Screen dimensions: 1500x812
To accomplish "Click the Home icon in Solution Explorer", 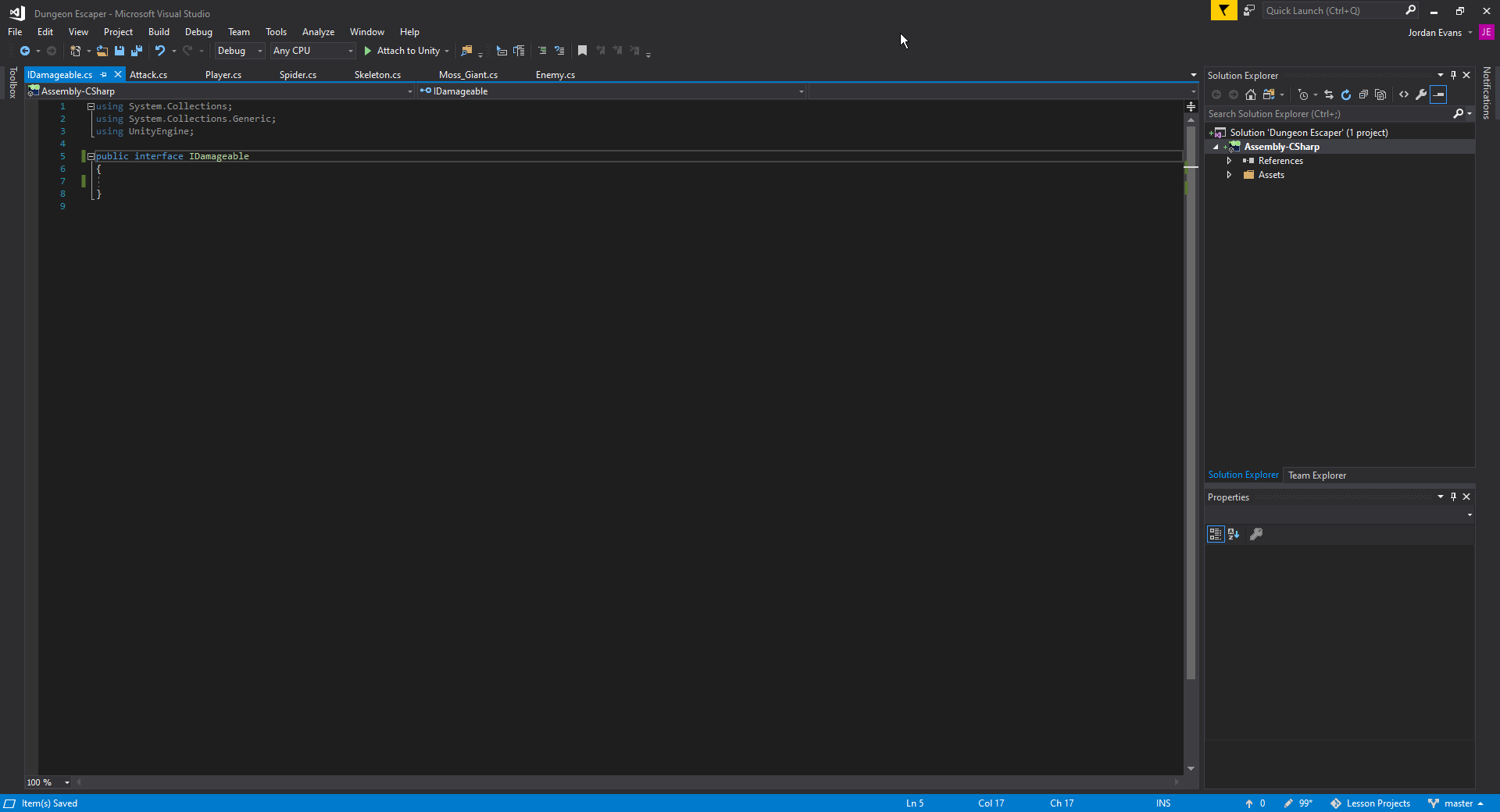I will pyautogui.click(x=1251, y=94).
